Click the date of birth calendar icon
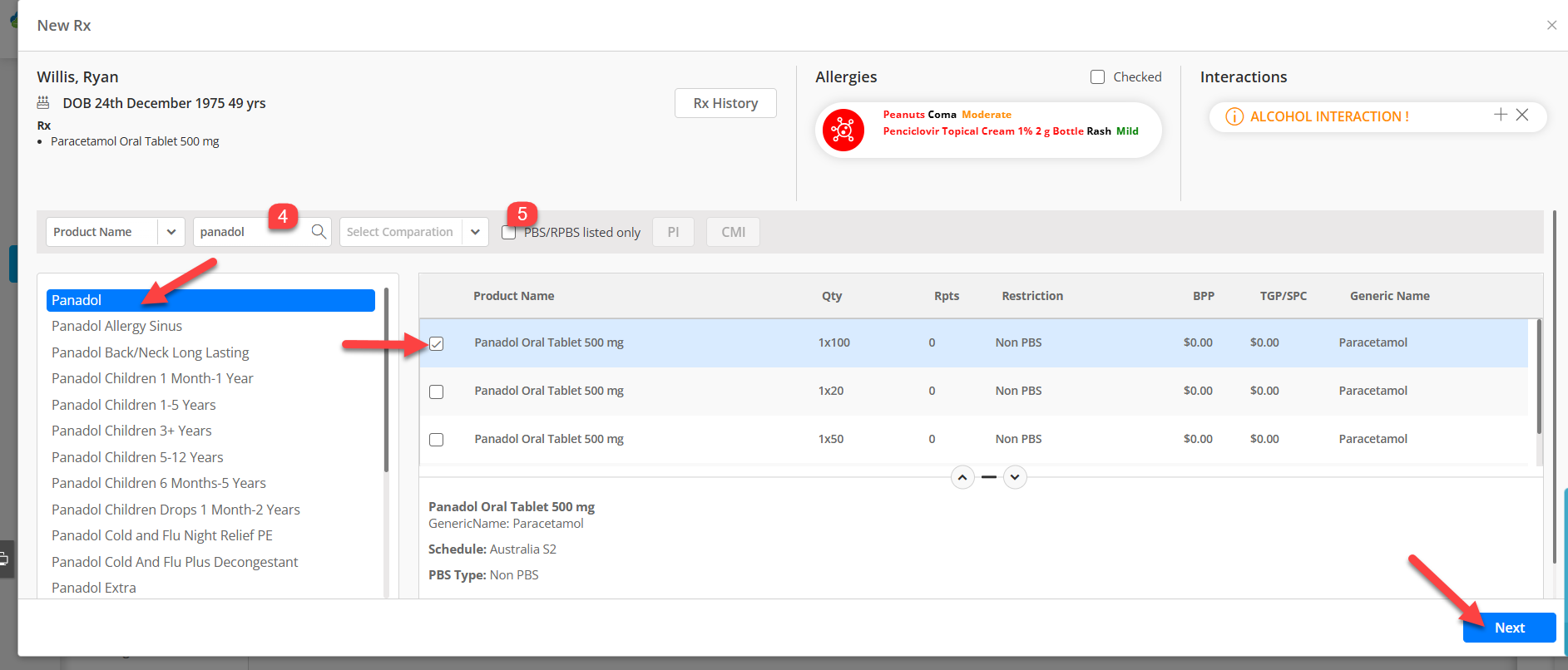Image resolution: width=1568 pixels, height=670 pixels. 43,103
